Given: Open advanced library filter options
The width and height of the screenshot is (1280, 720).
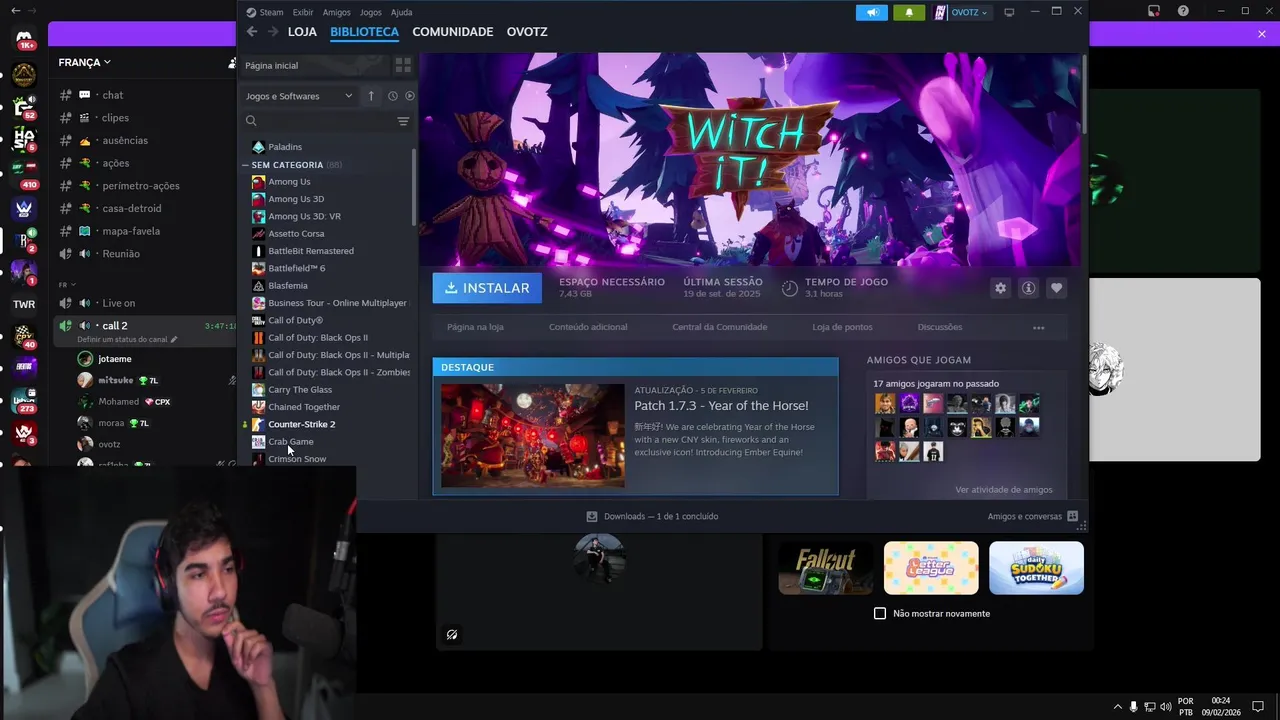Looking at the screenshot, I should coord(403,121).
